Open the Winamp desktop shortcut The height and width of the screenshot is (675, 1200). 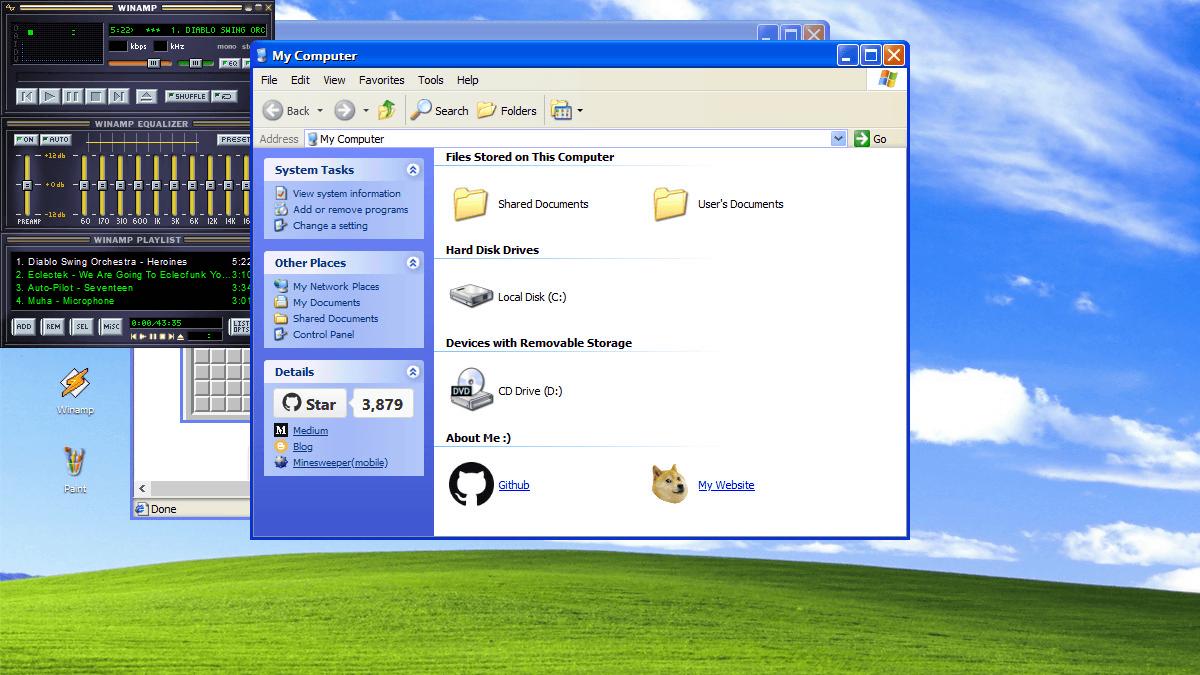tap(74, 384)
